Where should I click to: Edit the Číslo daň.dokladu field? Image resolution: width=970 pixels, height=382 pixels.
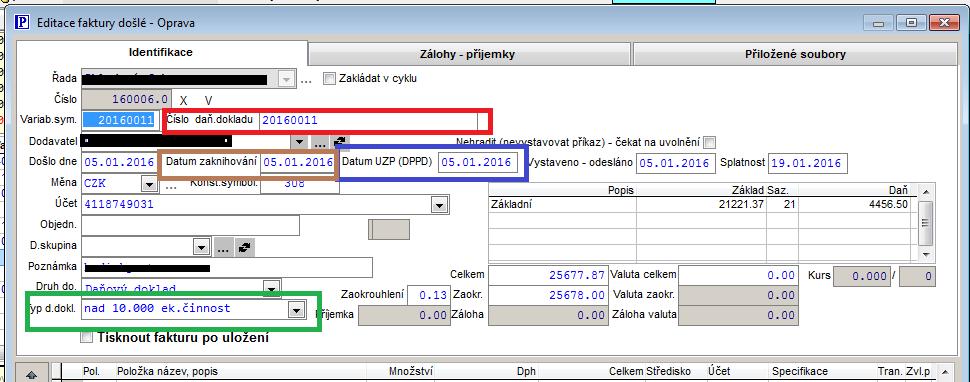pos(368,121)
